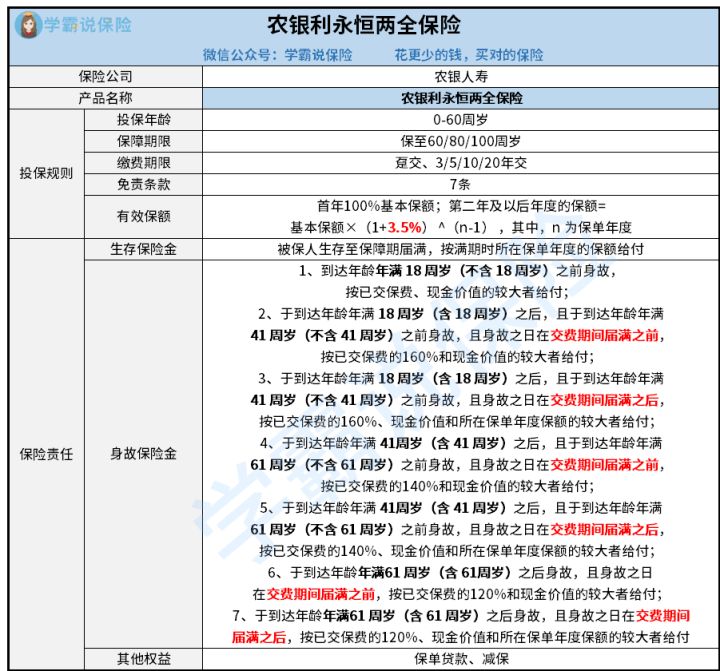
Task: Click the slogan 花更少的钱，买对的保险
Action: pyautogui.click(x=469, y=55)
